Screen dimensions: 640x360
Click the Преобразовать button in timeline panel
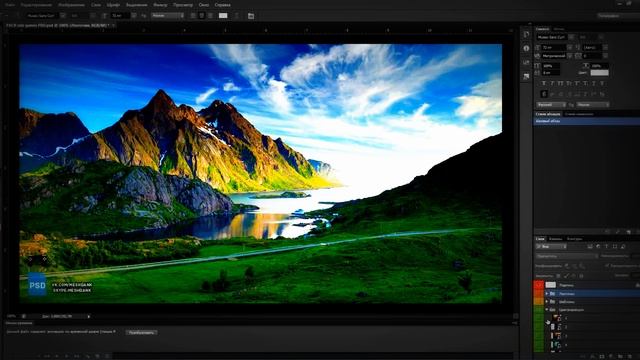coord(141,332)
